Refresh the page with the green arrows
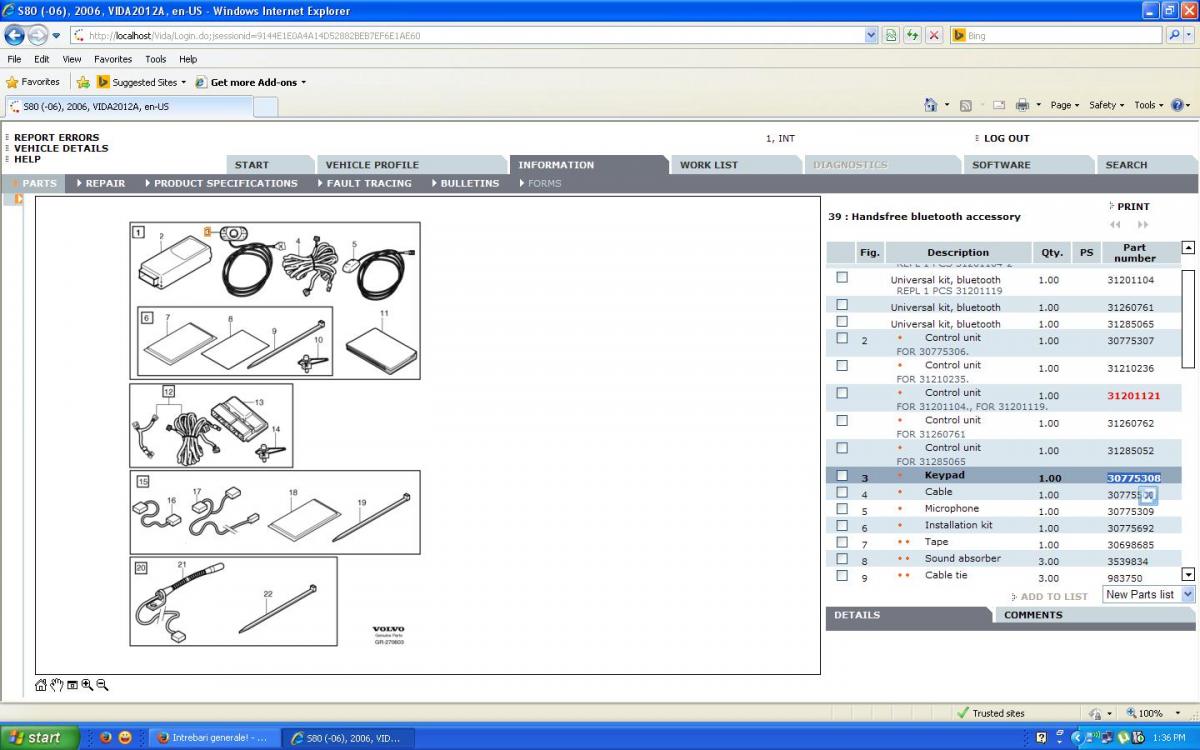The height and width of the screenshot is (750, 1200). (912, 35)
